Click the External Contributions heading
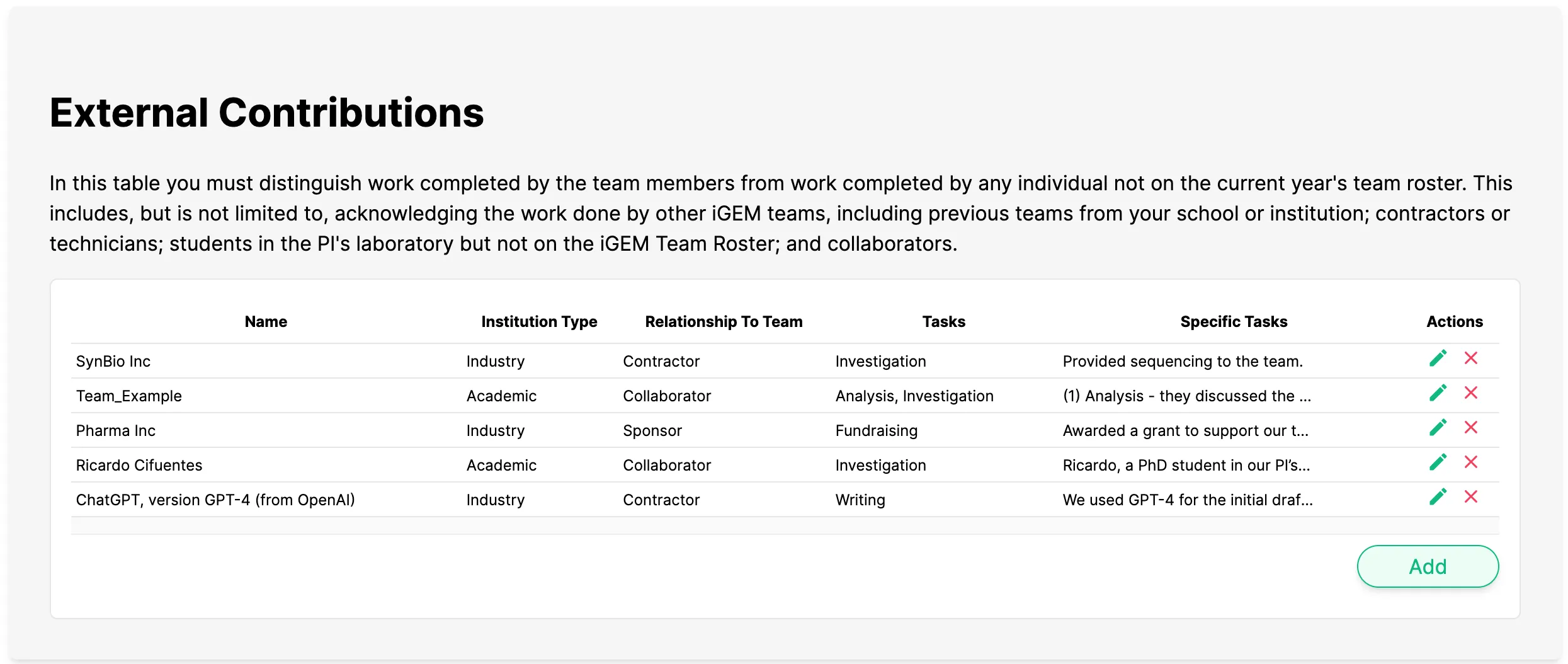Viewport: 1568px width, 664px height. pos(266,113)
